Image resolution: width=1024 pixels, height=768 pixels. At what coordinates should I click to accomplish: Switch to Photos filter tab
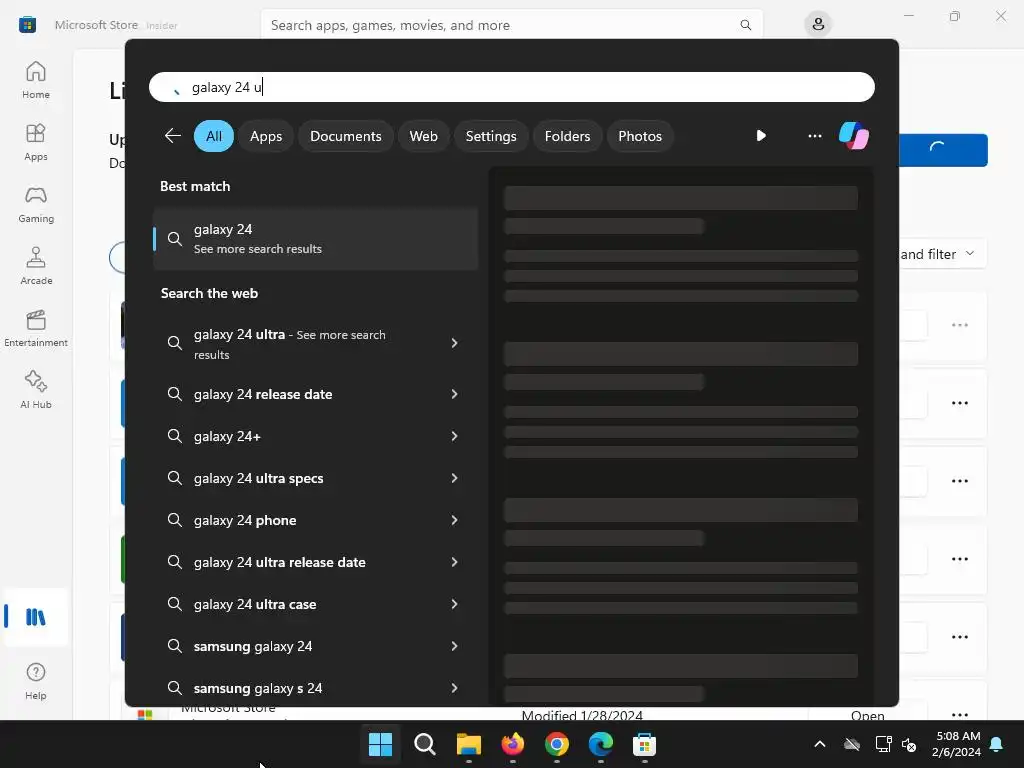pos(639,136)
